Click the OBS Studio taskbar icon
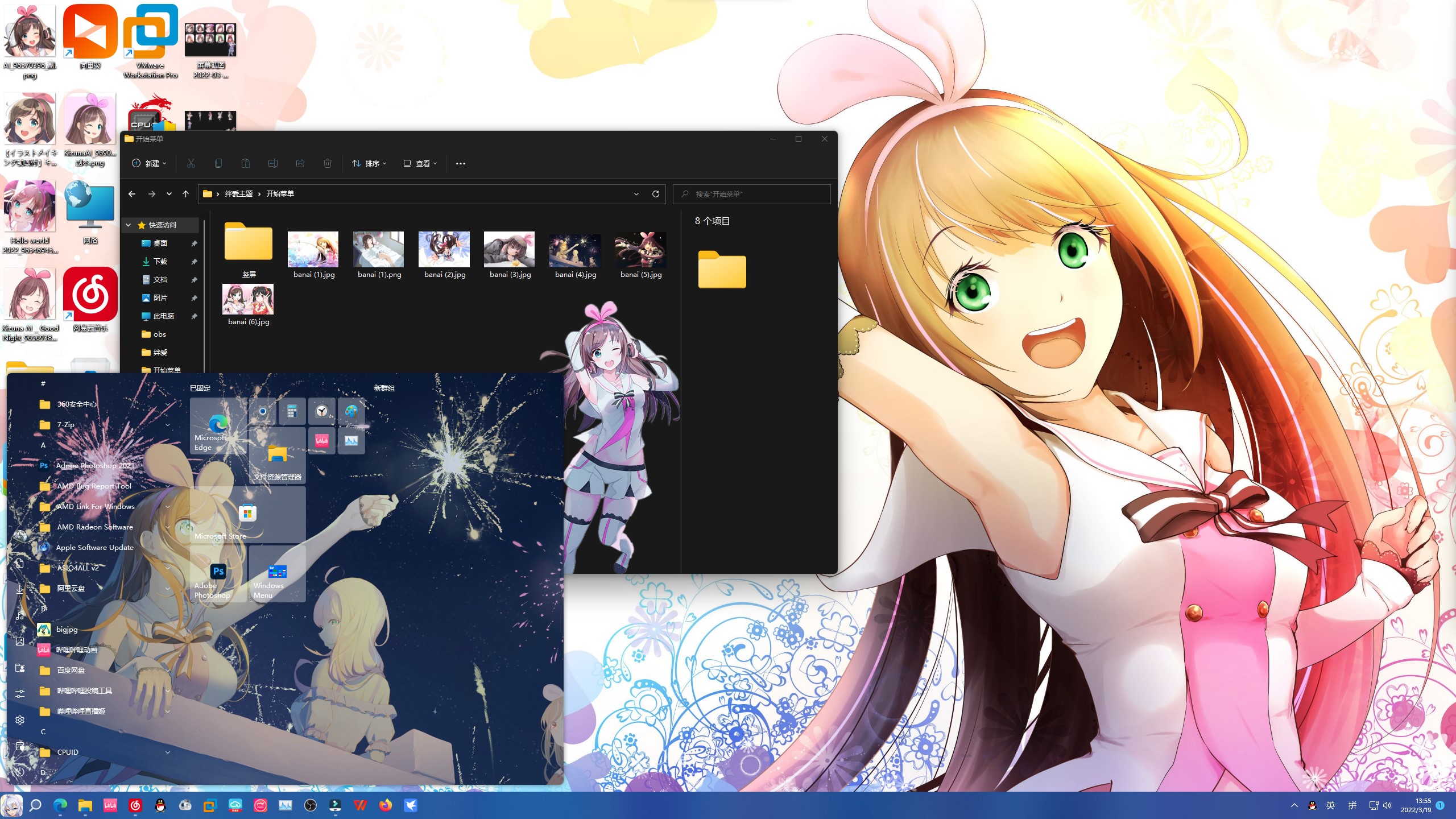 [x=311, y=805]
